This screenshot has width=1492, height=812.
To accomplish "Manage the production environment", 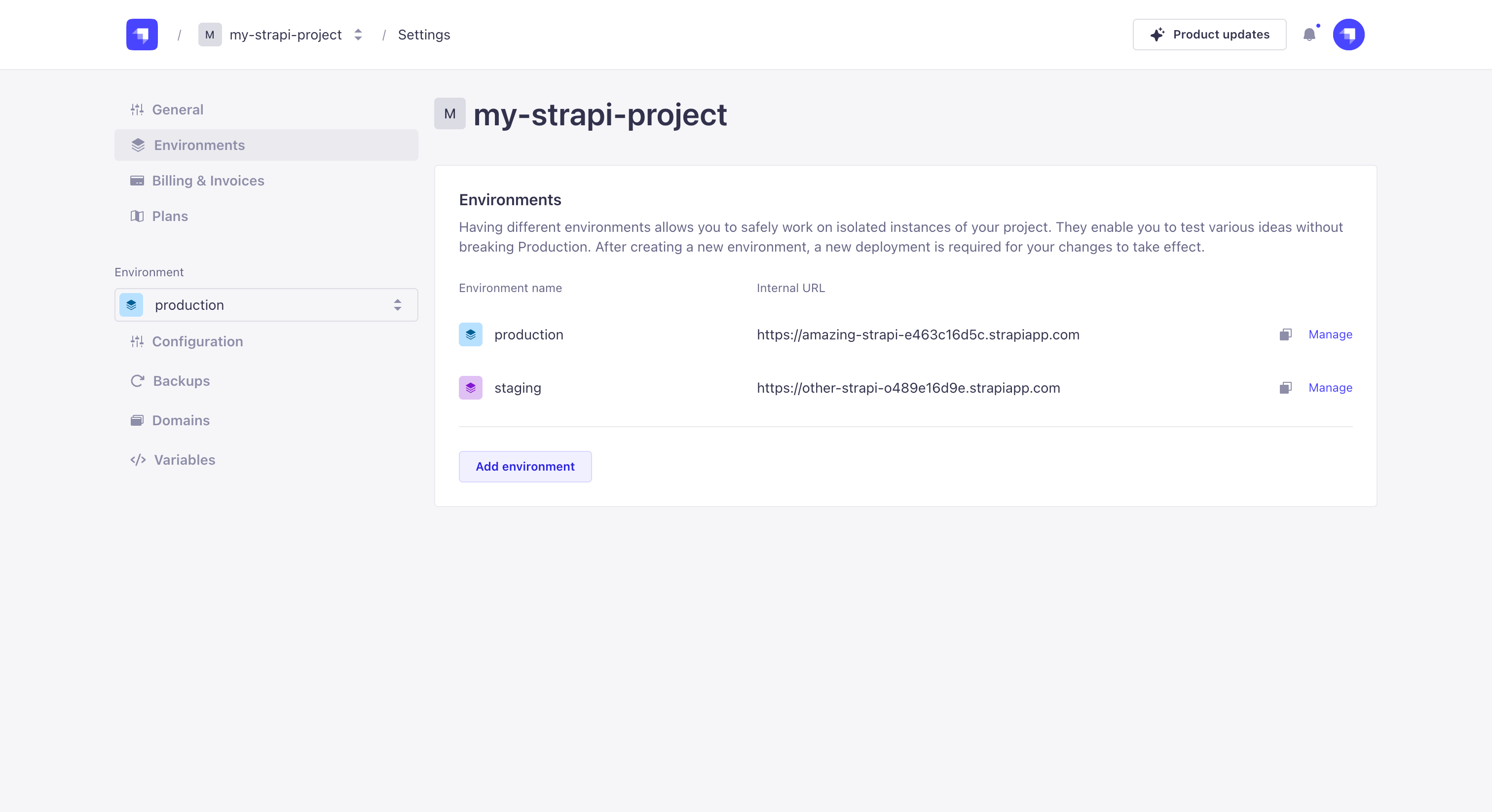I will click(1330, 335).
